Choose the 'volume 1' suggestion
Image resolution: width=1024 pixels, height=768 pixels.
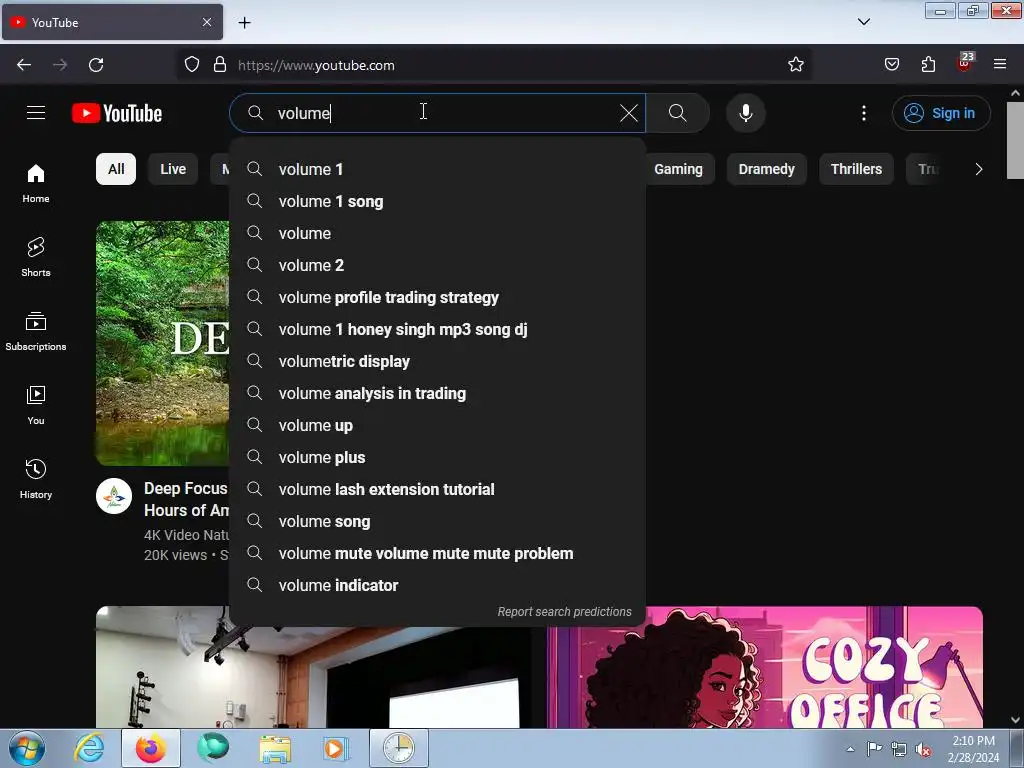(438, 169)
